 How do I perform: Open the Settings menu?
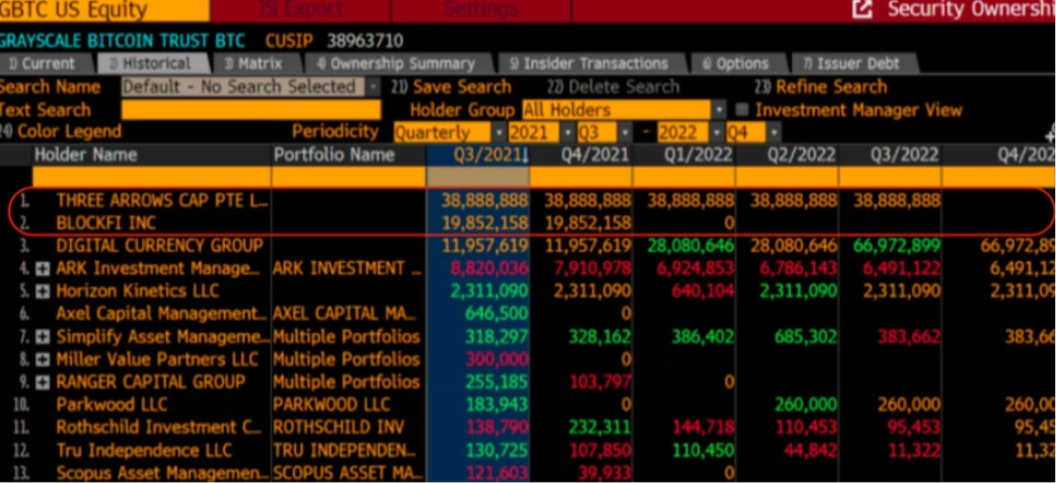481,10
